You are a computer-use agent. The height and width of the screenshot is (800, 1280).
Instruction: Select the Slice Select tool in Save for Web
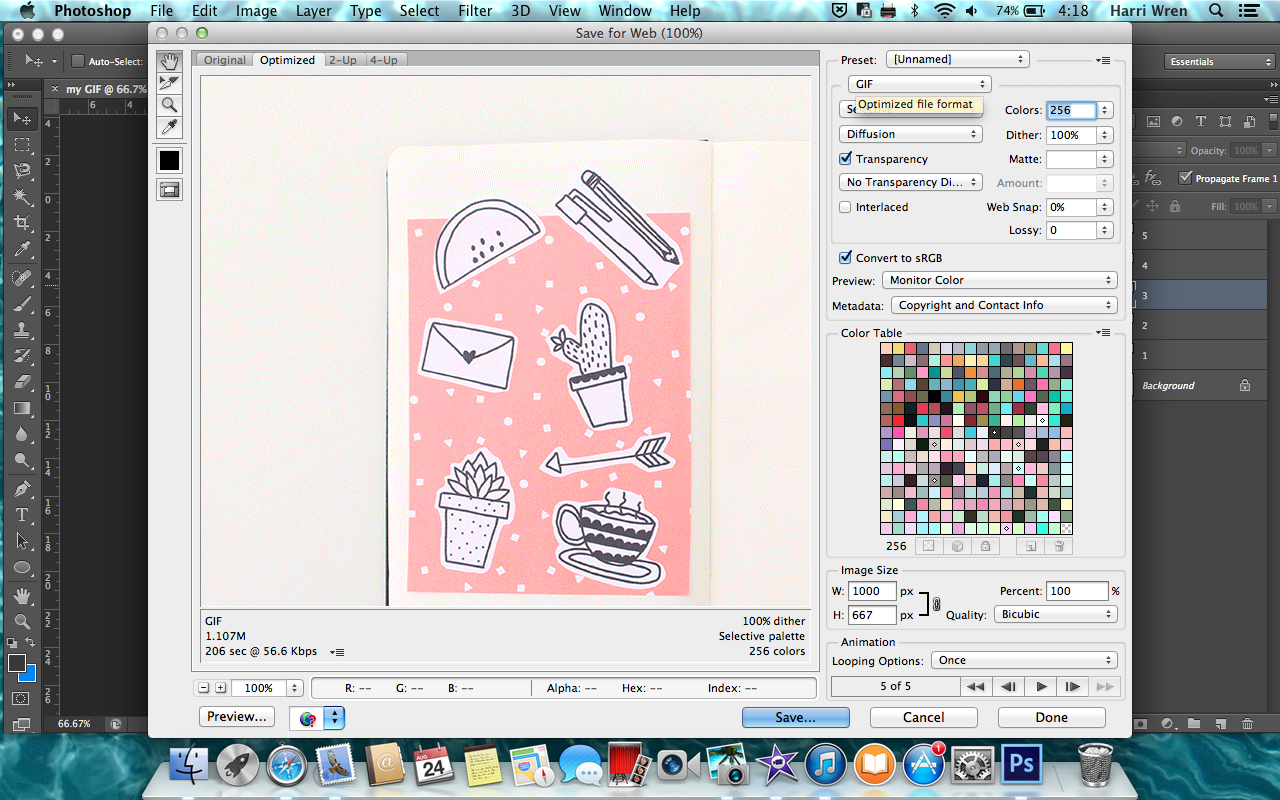pyautogui.click(x=169, y=83)
